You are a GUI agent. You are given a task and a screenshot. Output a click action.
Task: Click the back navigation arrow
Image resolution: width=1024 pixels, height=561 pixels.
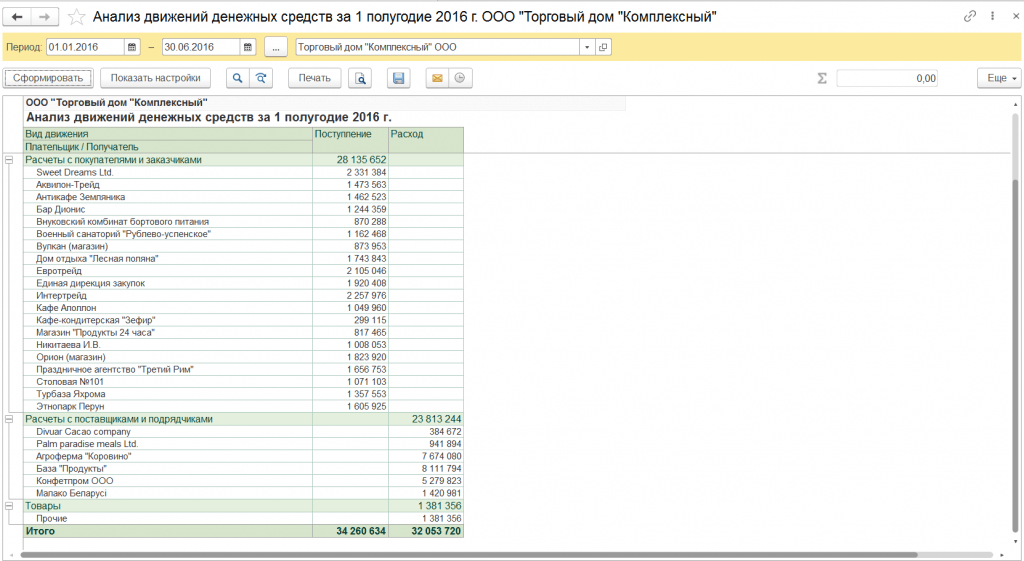tap(17, 18)
